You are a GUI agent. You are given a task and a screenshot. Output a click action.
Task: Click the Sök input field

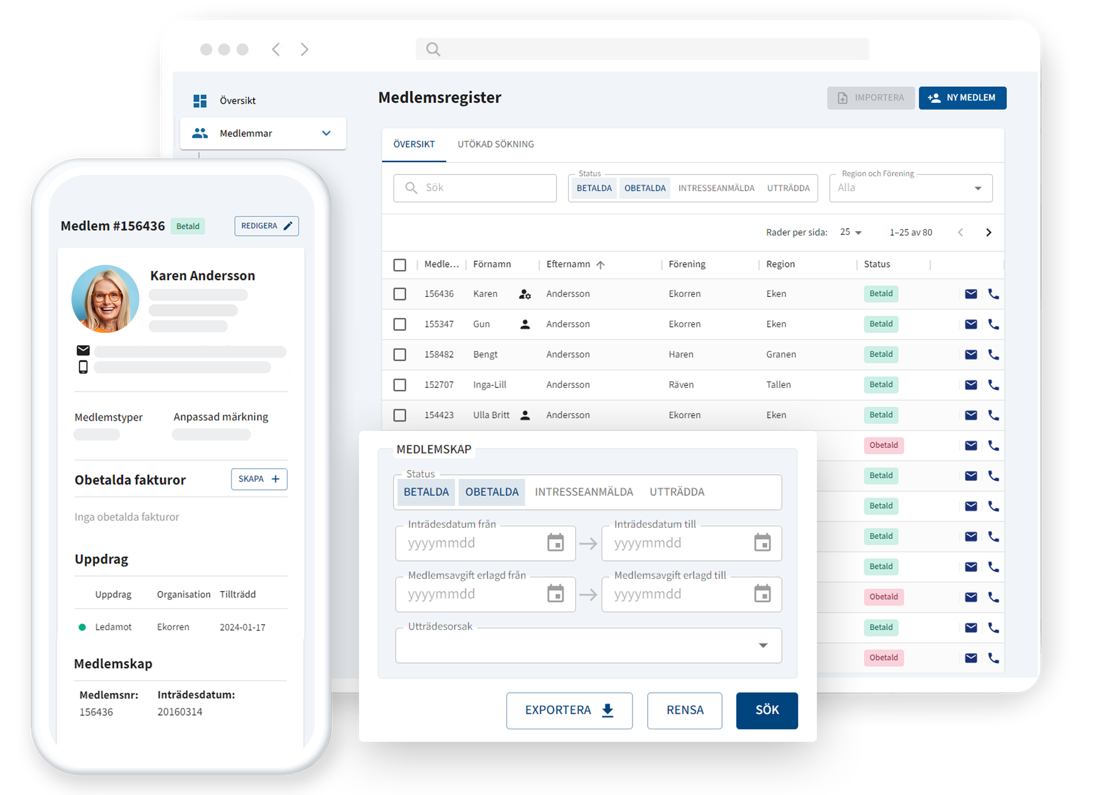[x=485, y=188]
